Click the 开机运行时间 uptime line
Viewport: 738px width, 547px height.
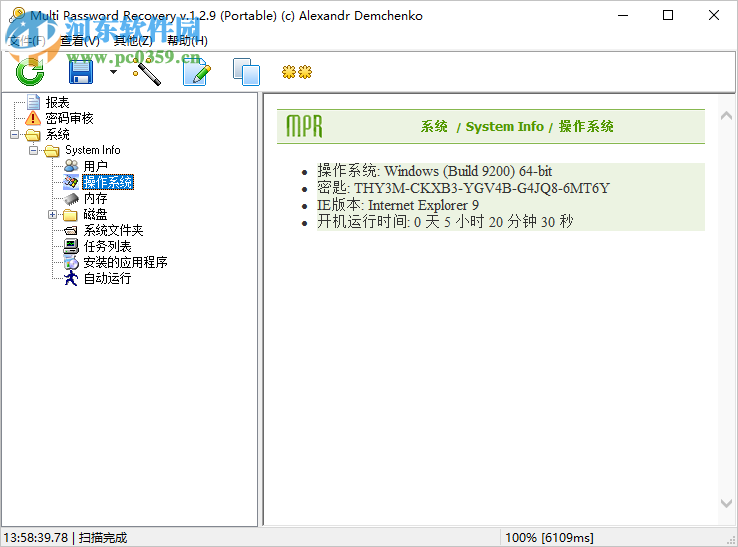click(x=445, y=221)
